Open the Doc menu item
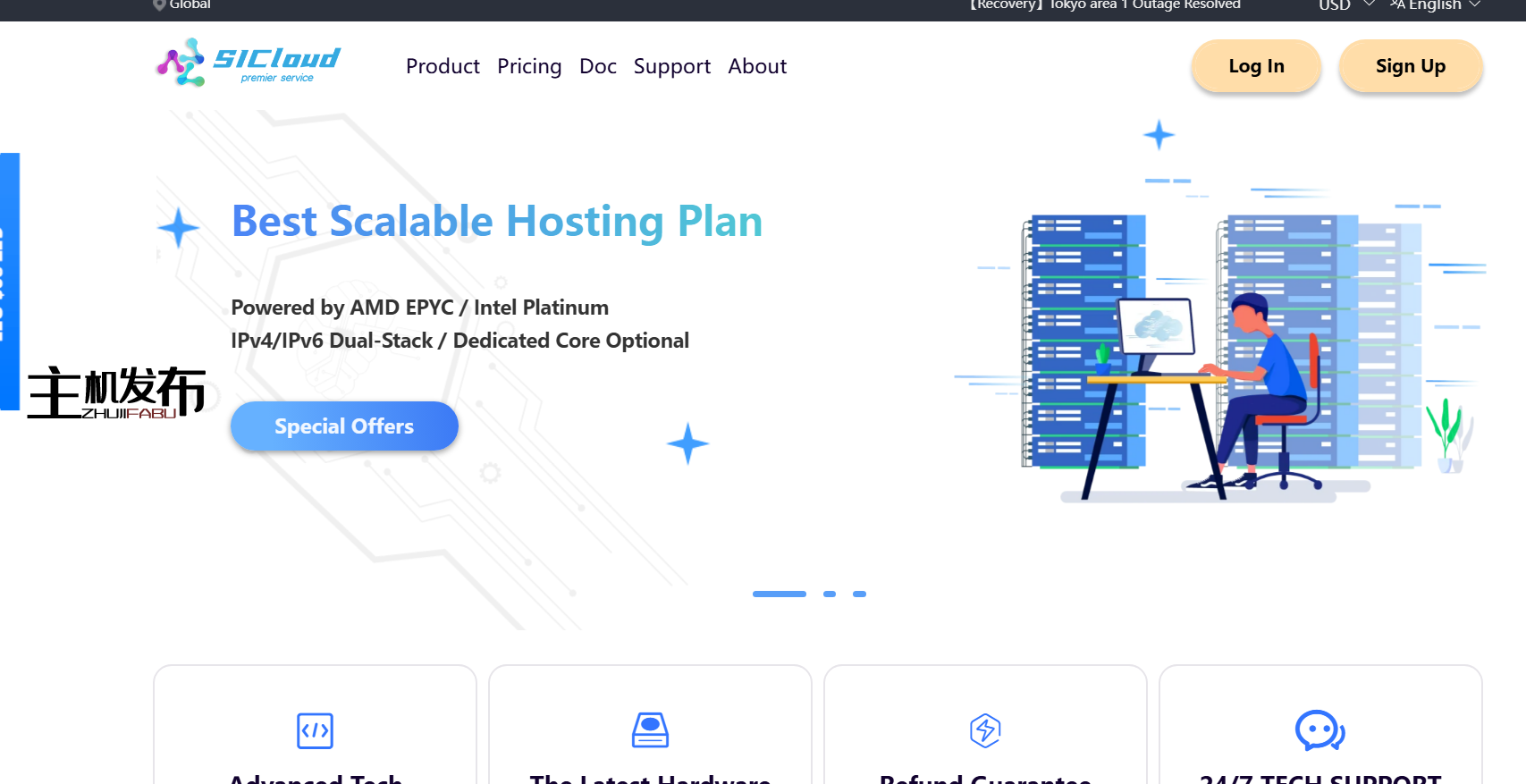This screenshot has width=1526, height=784. (597, 66)
